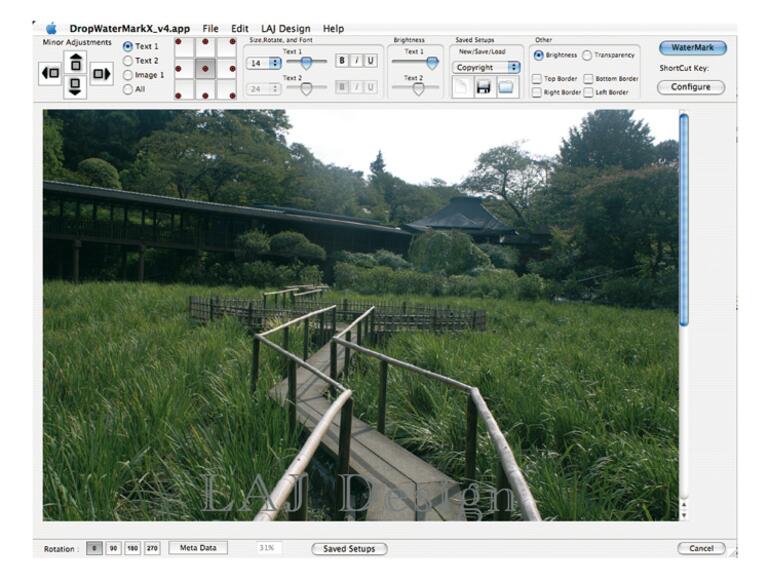The height and width of the screenshot is (578, 770).
Task: Open the Text 1 font size dropdown
Action: click(263, 62)
